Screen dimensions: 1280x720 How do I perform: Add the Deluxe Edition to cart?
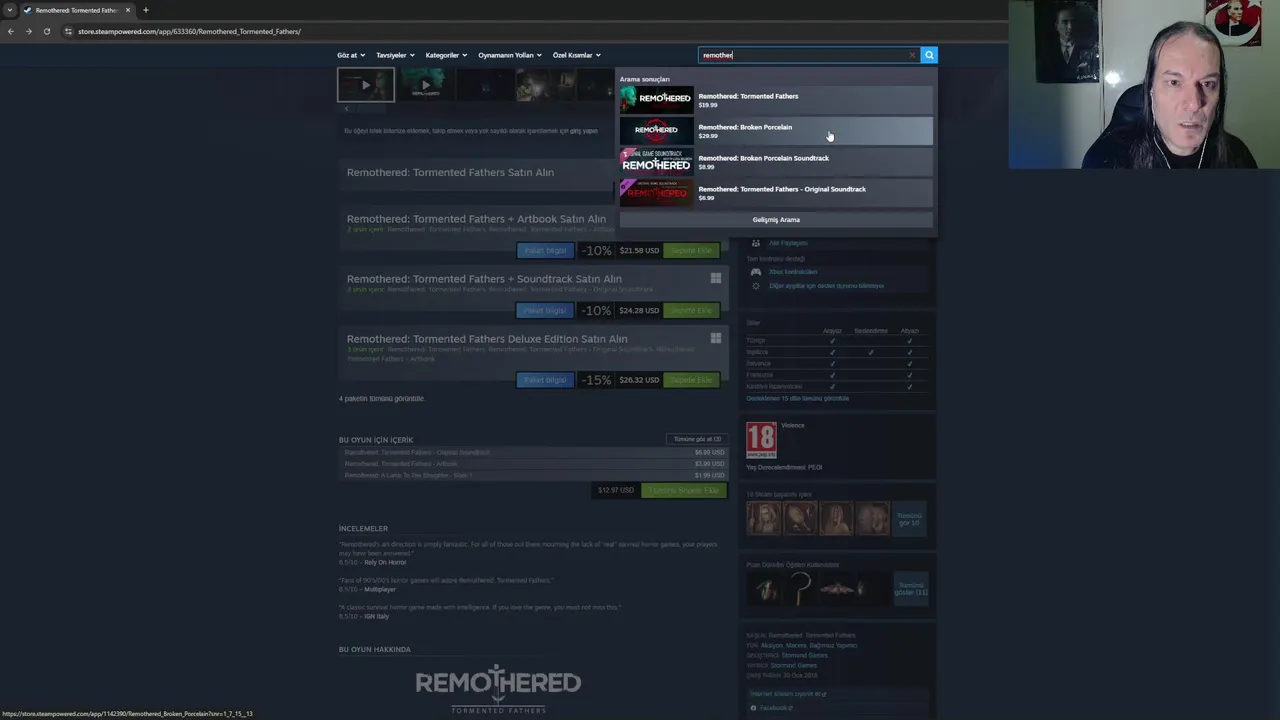click(691, 380)
